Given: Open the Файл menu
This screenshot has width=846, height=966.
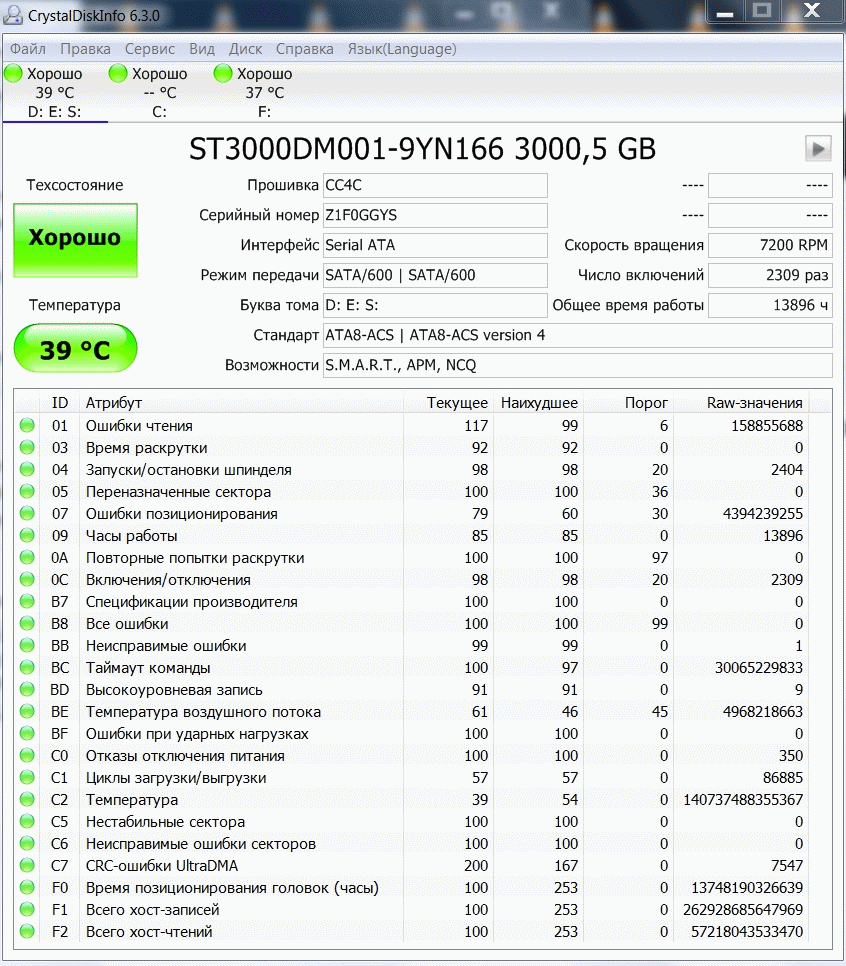Looking at the screenshot, I should 28,49.
